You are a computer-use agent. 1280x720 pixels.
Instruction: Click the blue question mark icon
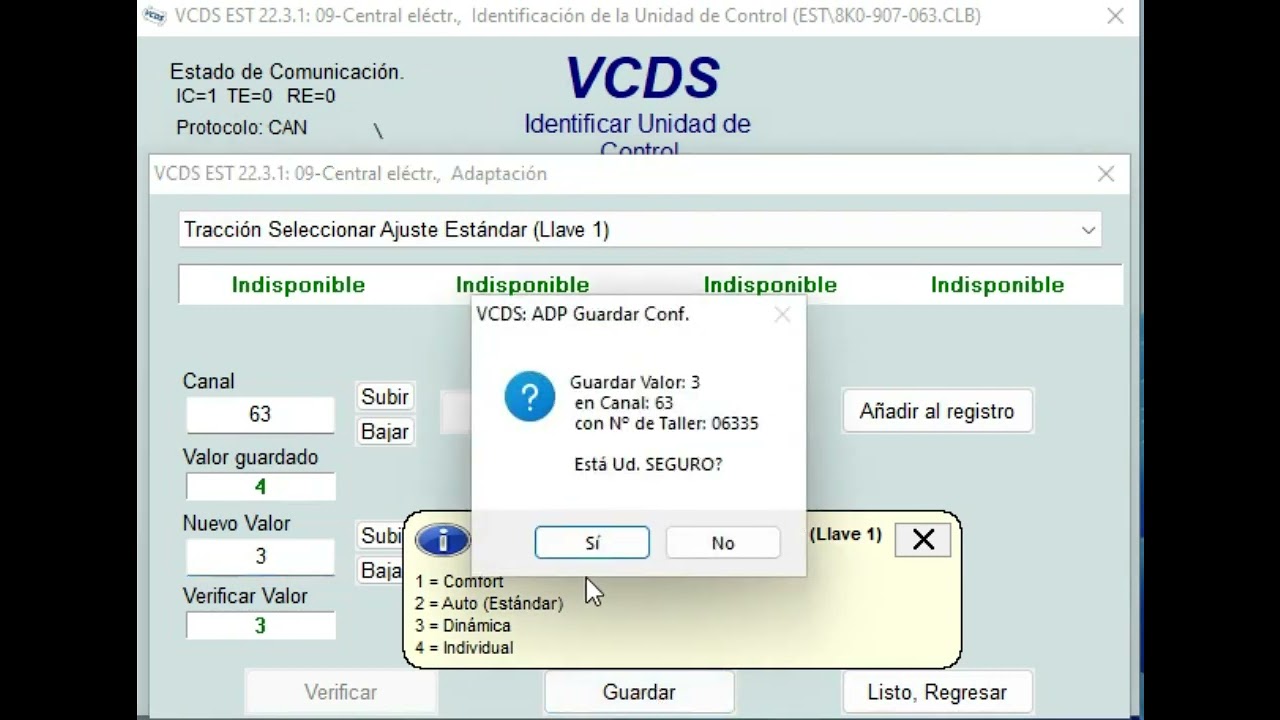[x=529, y=396]
